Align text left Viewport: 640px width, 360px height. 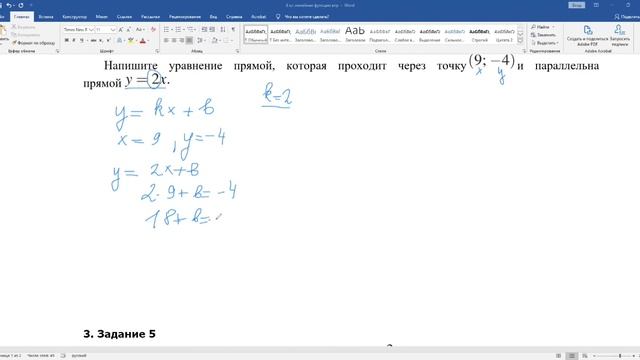click(166, 40)
